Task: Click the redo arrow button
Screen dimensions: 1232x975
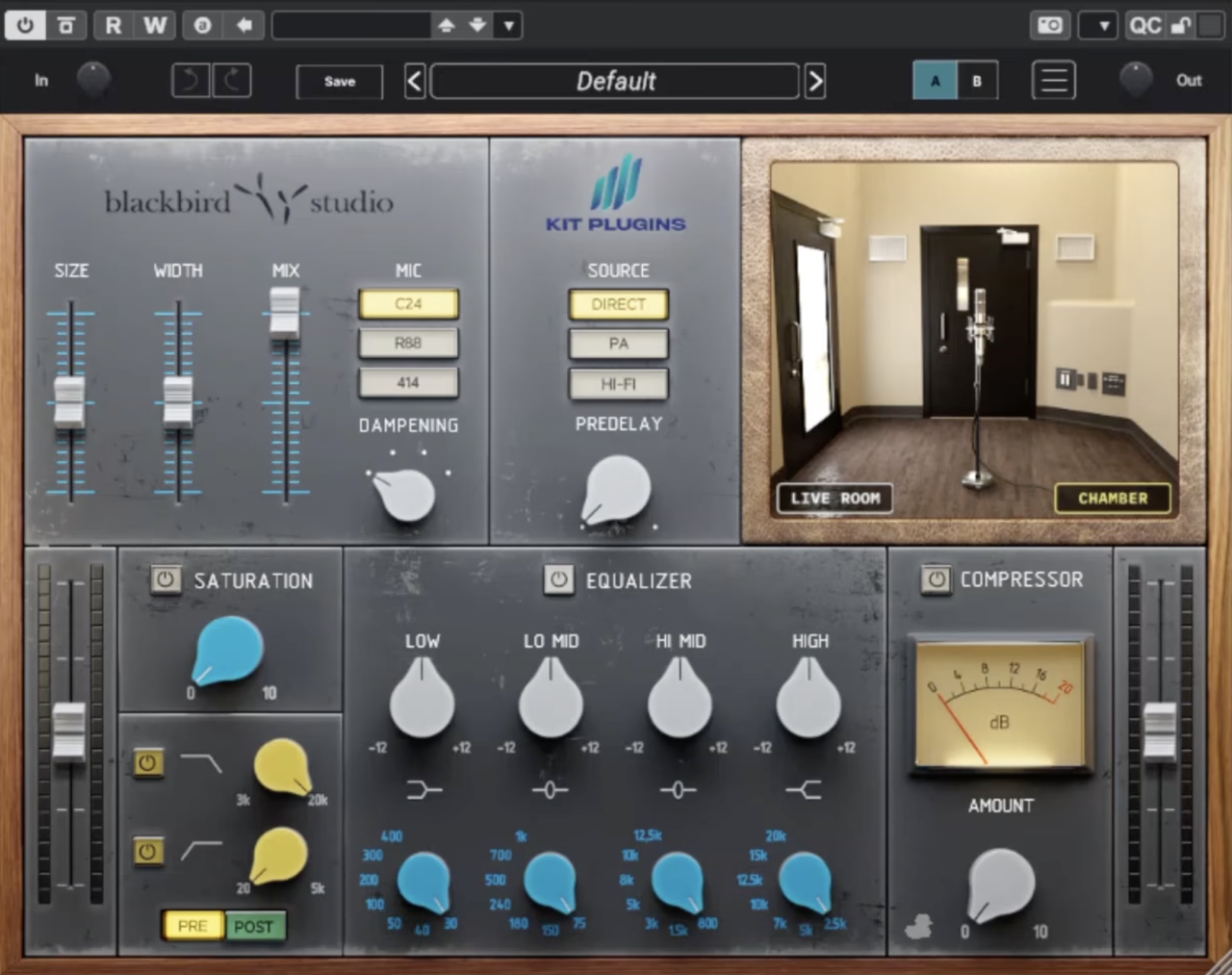Action: pos(232,81)
